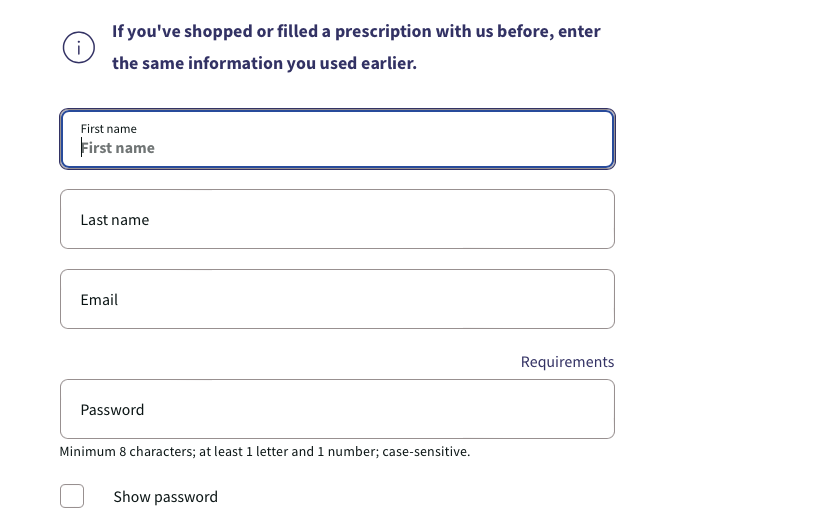The height and width of the screenshot is (525, 819).
Task: Click the 'Minimum 8 characters' helper text
Action: point(265,452)
